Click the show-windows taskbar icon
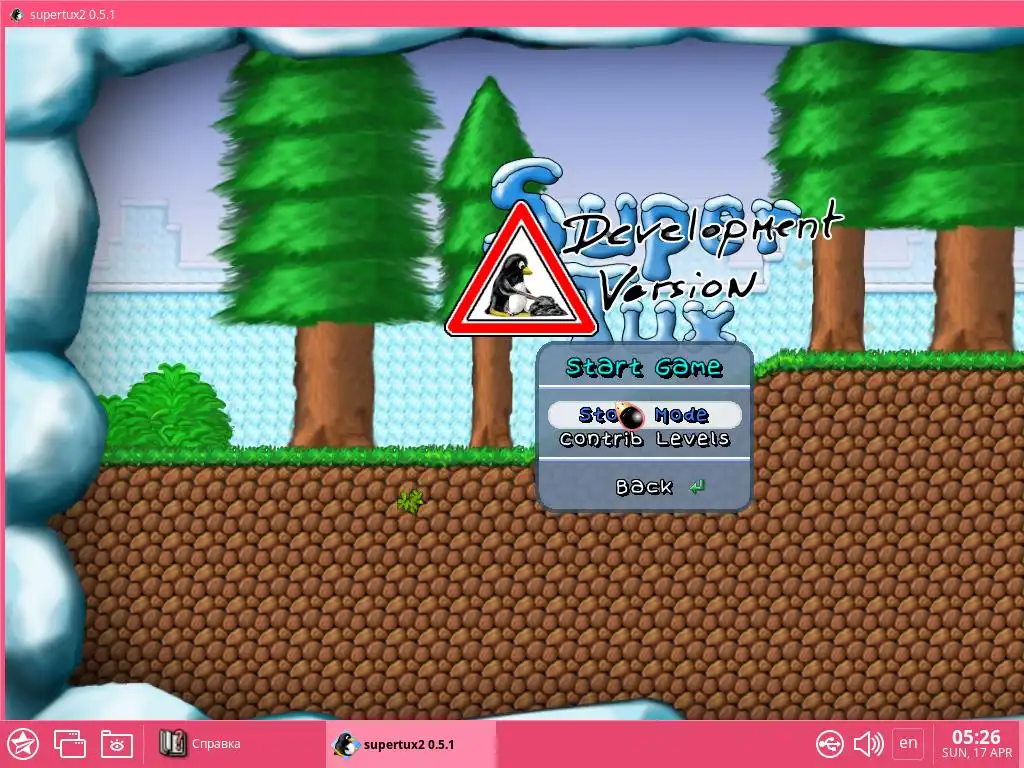Screen dimensions: 1024x768 coord(70,744)
